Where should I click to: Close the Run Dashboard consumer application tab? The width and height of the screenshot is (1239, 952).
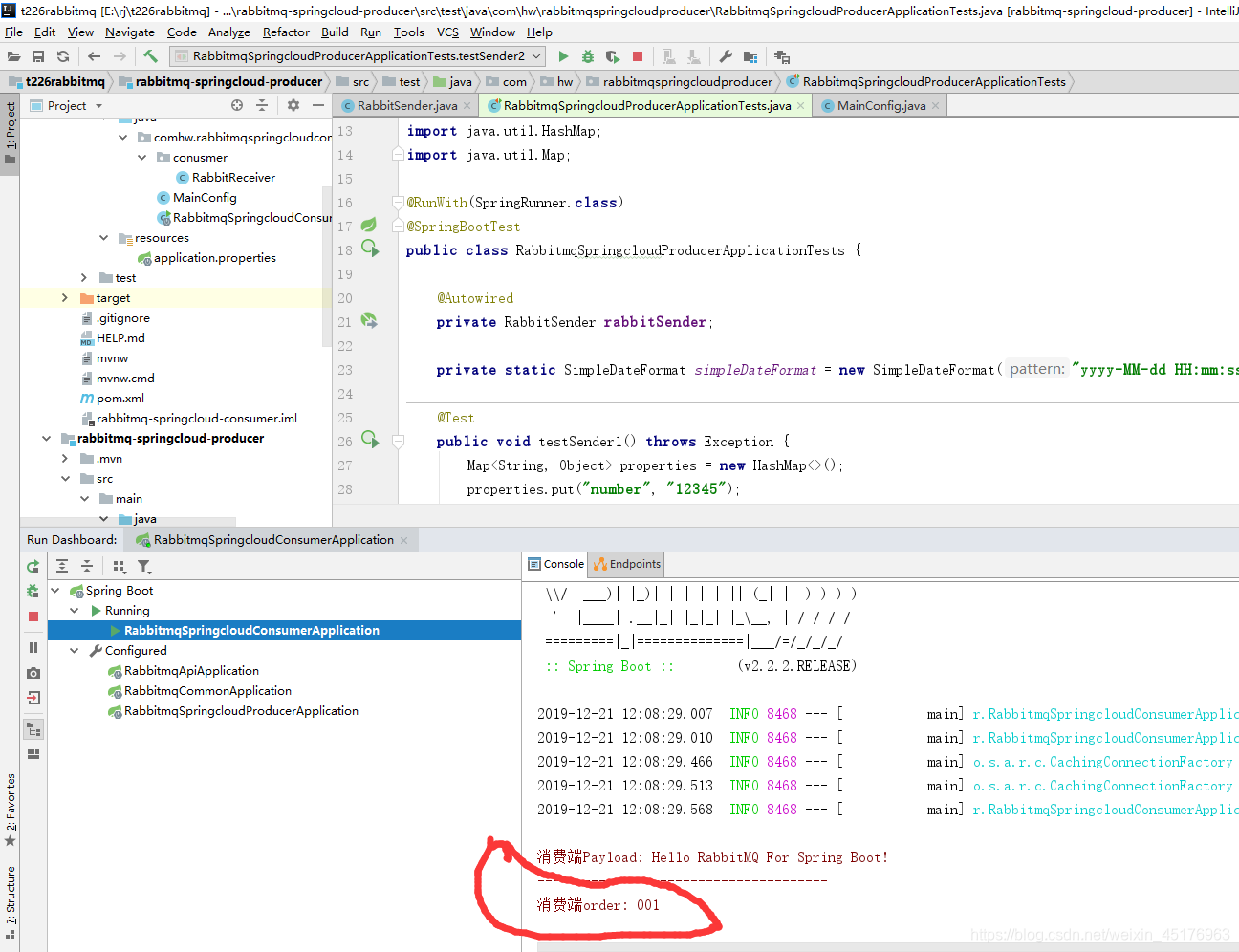pyautogui.click(x=403, y=540)
